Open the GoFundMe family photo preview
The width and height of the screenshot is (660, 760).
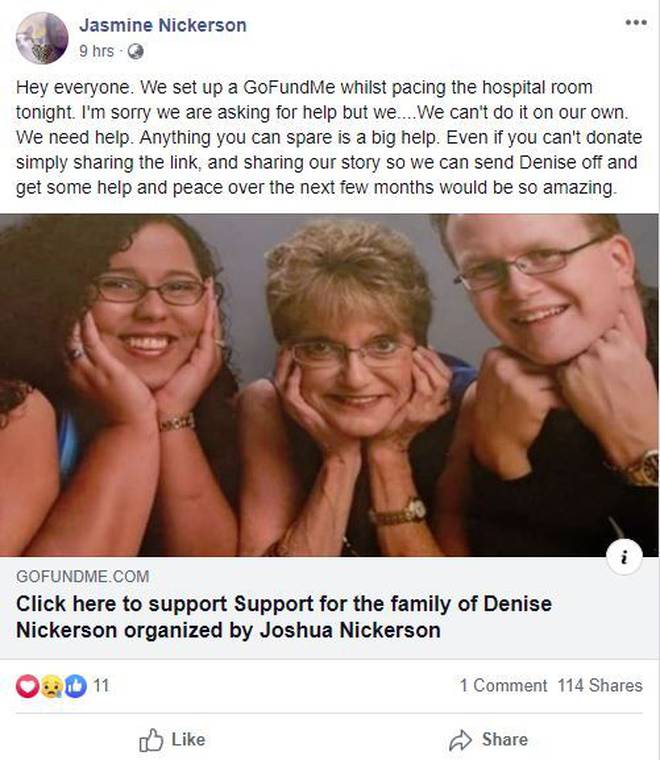[x=330, y=385]
